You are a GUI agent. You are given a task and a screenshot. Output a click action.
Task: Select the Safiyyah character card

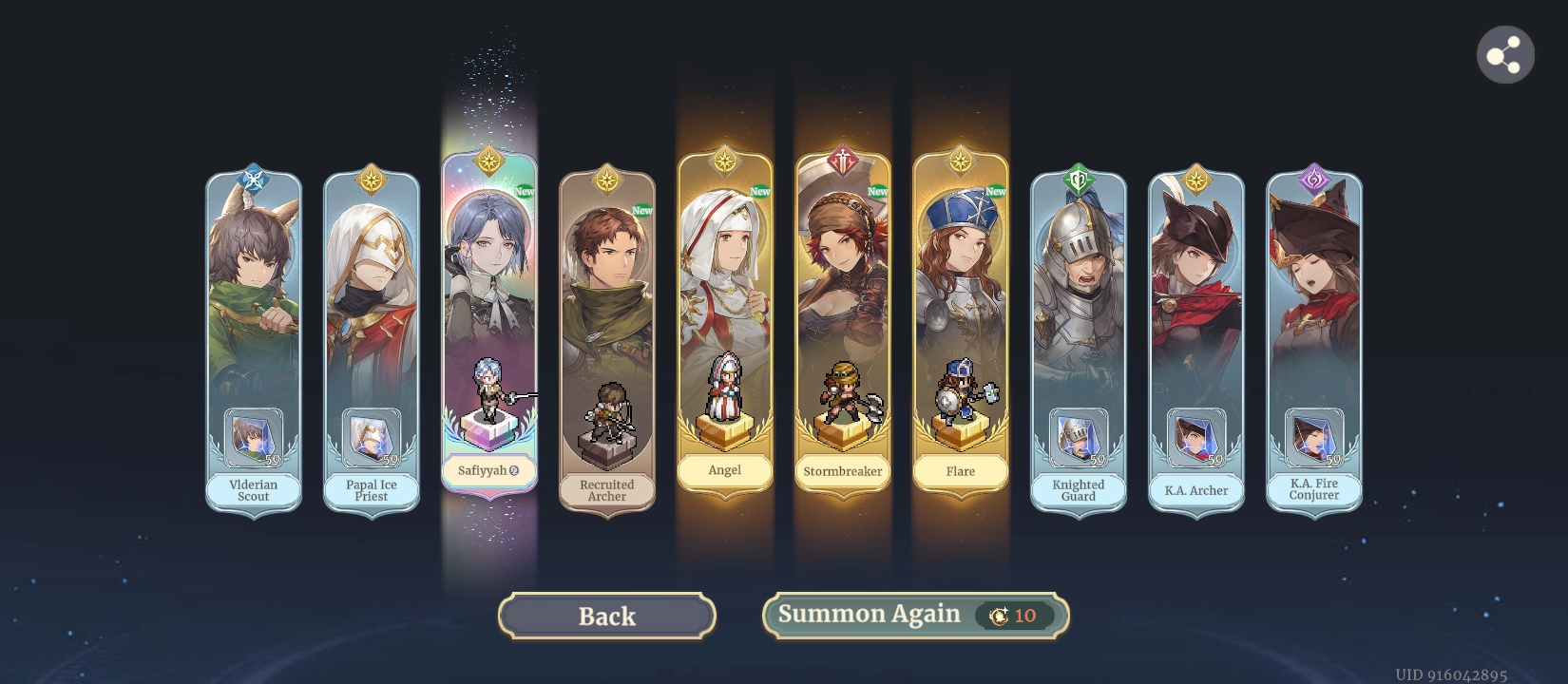[x=489, y=318]
